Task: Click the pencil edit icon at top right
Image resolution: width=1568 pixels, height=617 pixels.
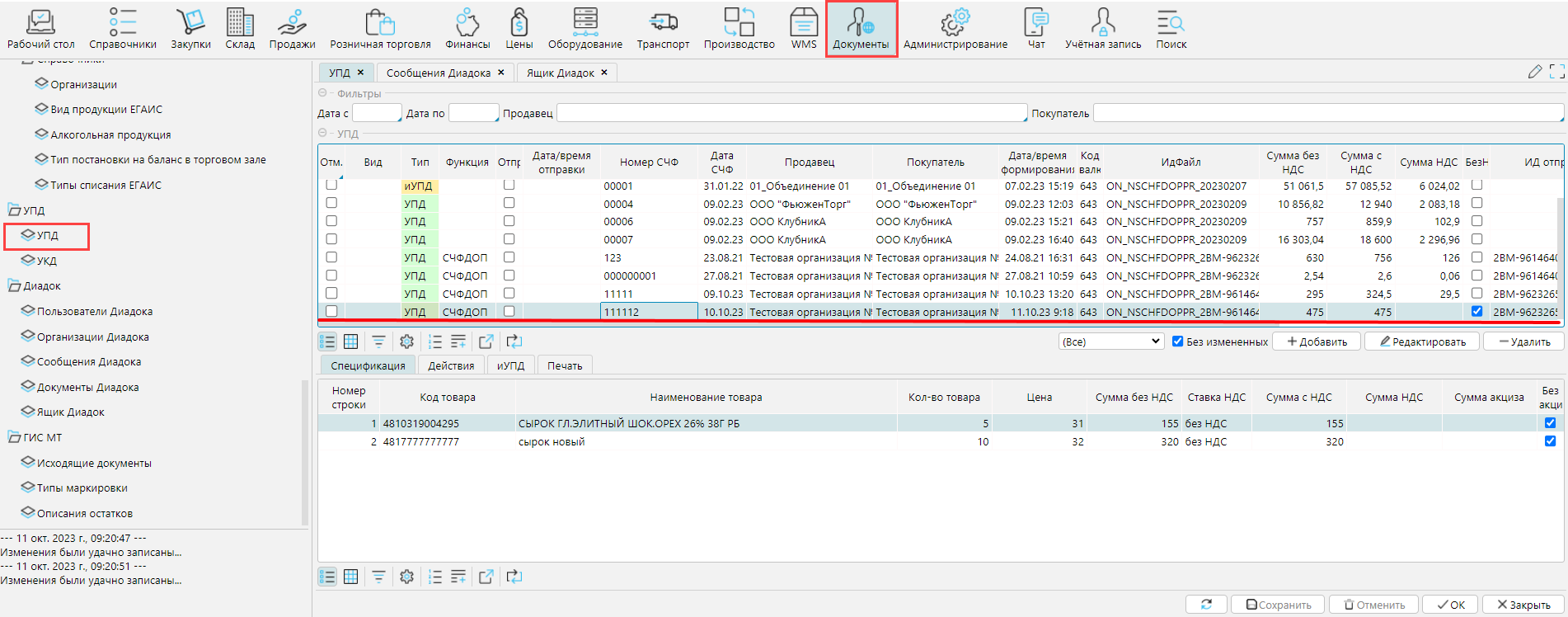Action: point(1534,73)
